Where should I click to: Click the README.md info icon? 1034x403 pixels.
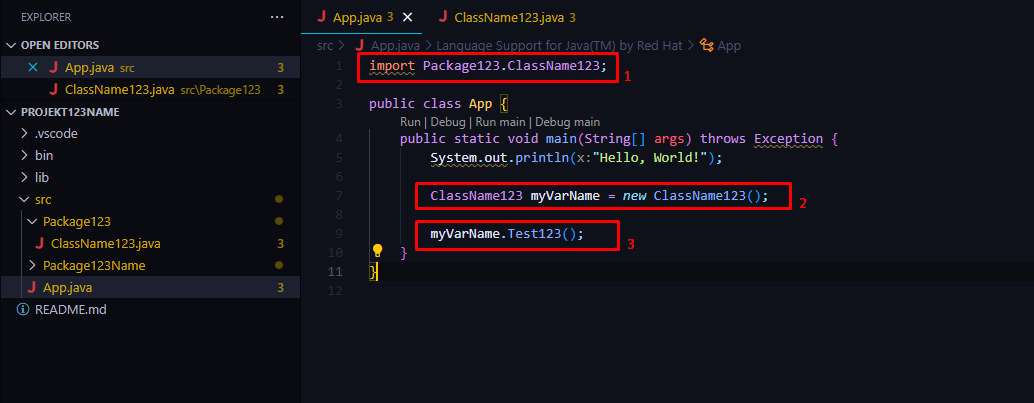[23, 309]
